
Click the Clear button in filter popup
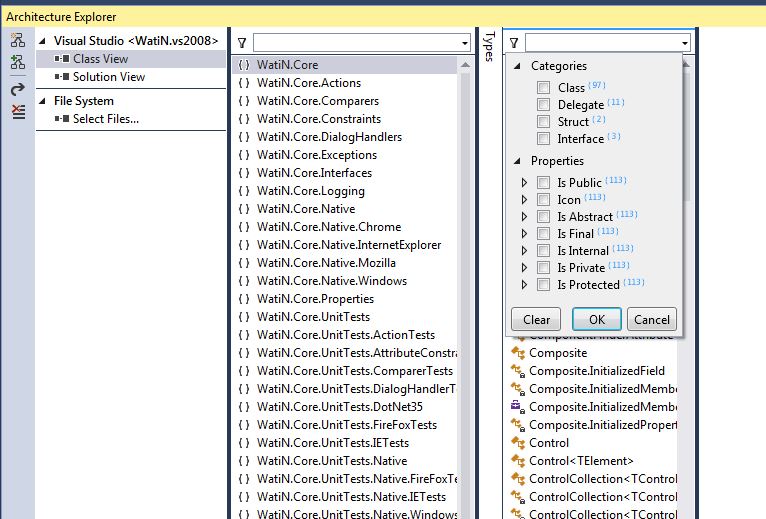coord(536,320)
